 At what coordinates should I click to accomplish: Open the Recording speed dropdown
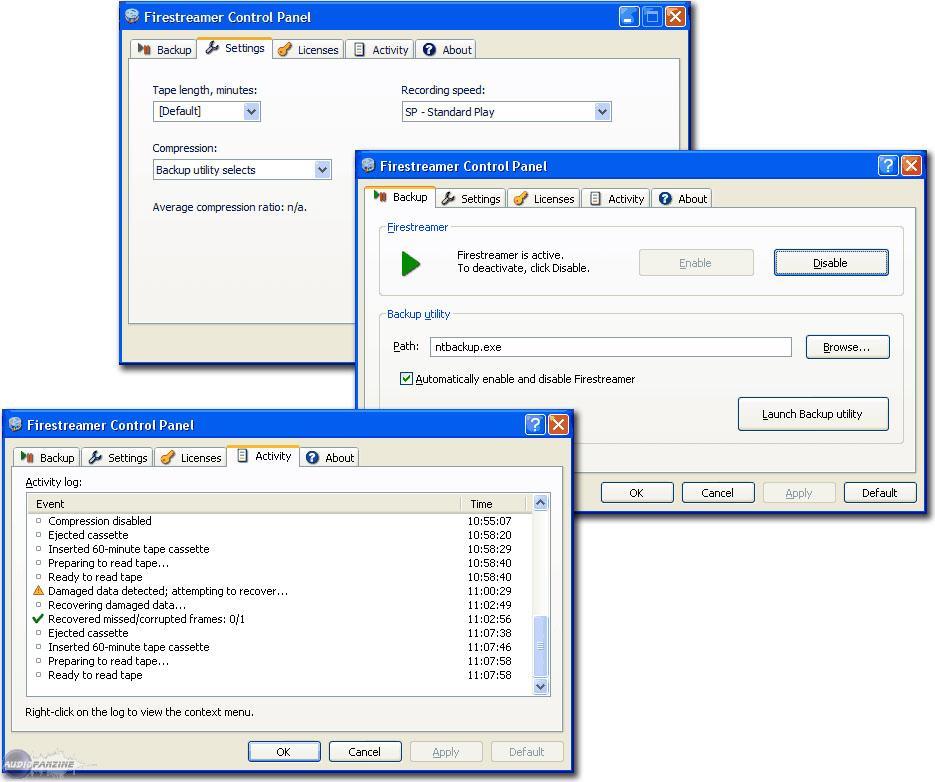click(601, 111)
